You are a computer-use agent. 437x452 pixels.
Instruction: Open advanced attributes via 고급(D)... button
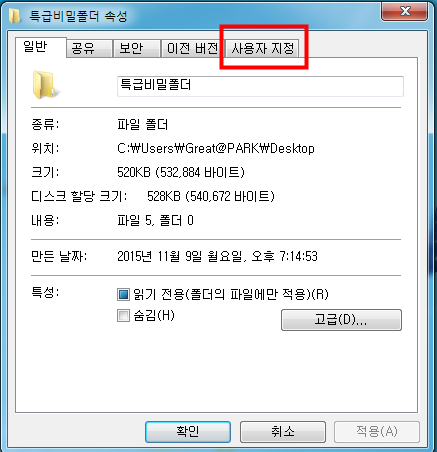341,320
